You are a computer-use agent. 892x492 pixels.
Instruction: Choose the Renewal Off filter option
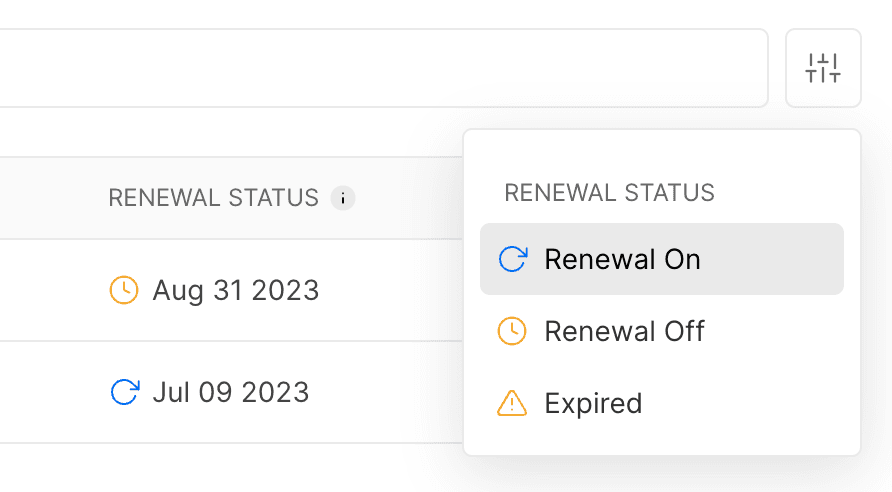(624, 332)
